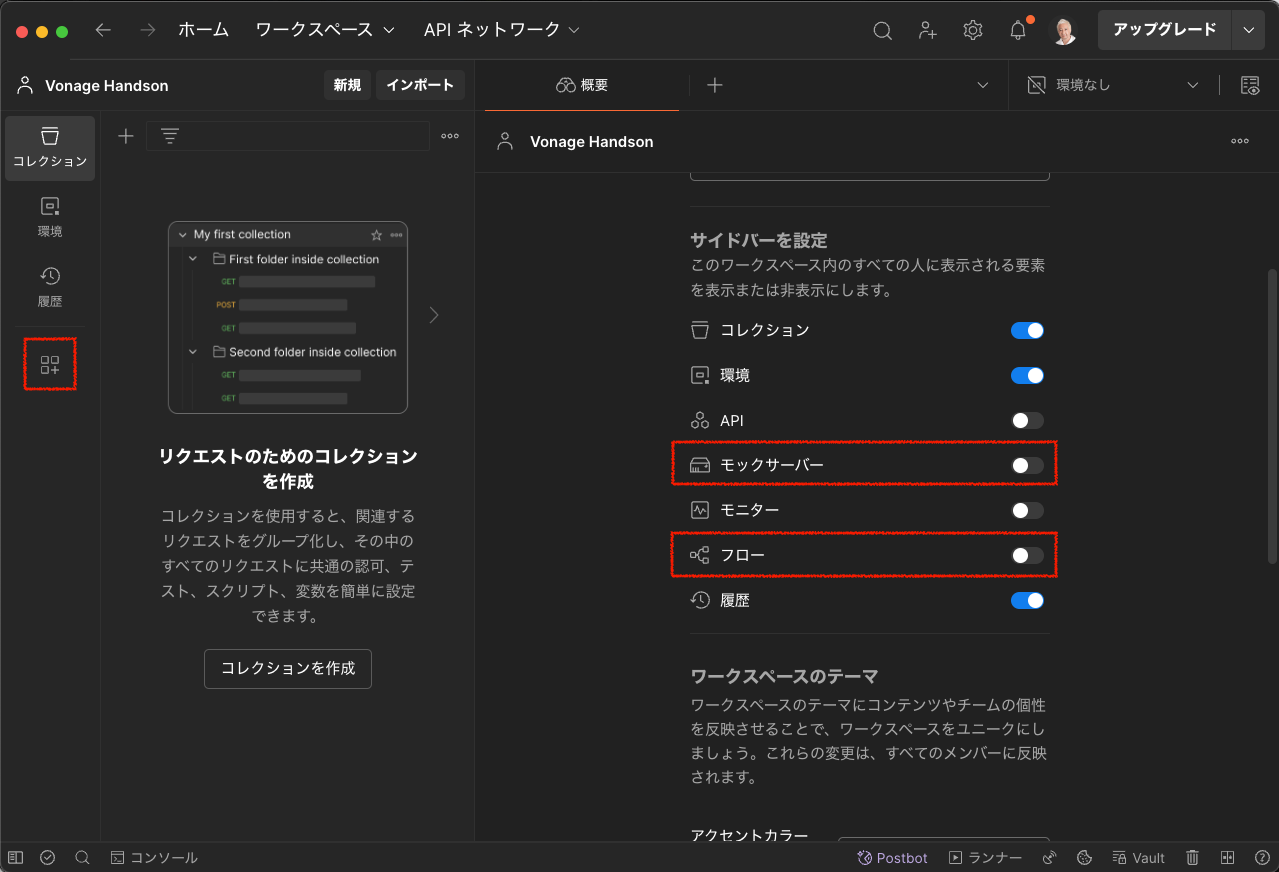Open the 履歴 (History) sidebar tab
This screenshot has width=1279, height=872.
[50, 287]
